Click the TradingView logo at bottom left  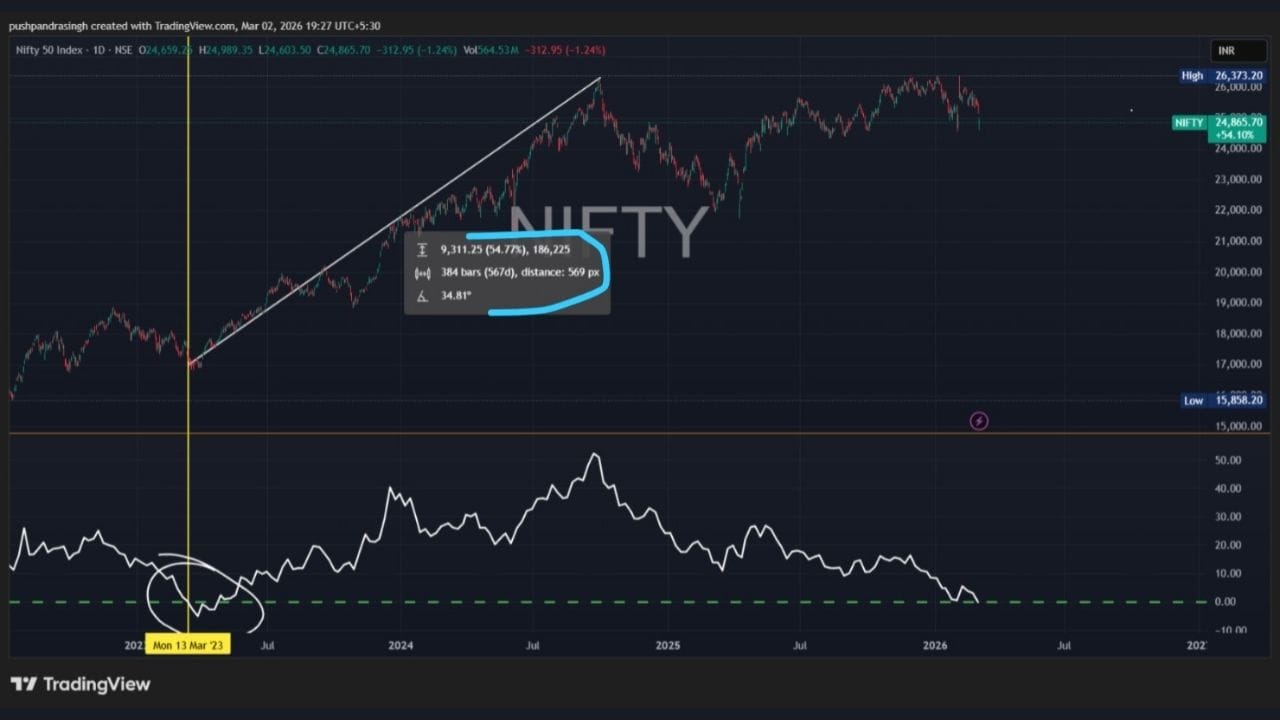[81, 684]
